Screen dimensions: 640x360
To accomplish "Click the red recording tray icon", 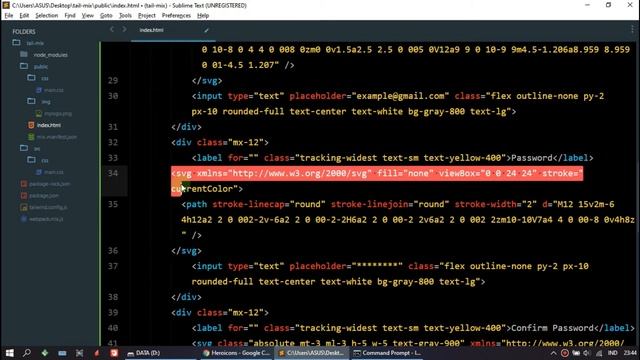I will pyautogui.click(x=564, y=353).
